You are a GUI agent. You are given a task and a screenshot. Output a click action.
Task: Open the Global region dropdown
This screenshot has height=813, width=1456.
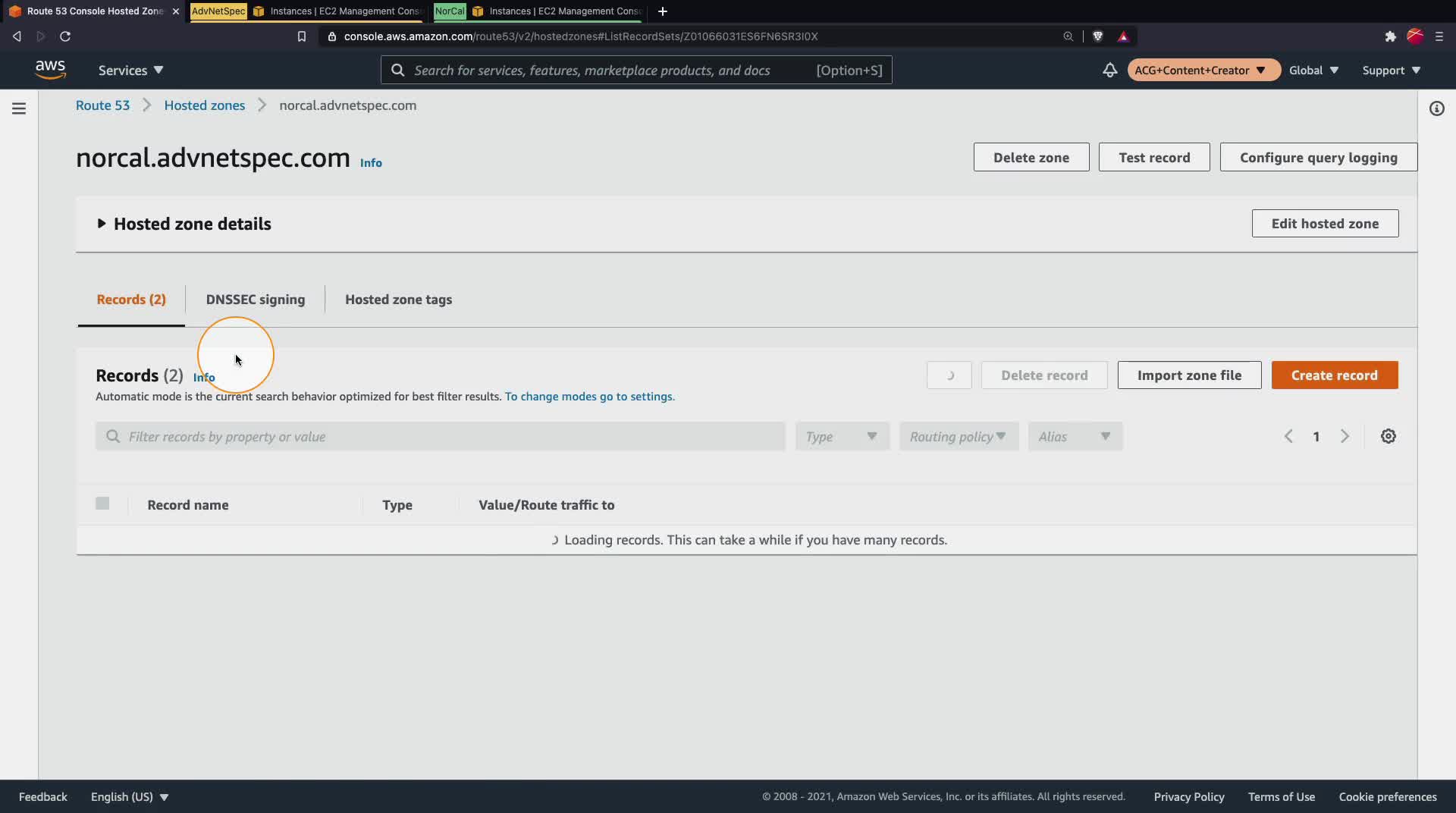[x=1313, y=70]
